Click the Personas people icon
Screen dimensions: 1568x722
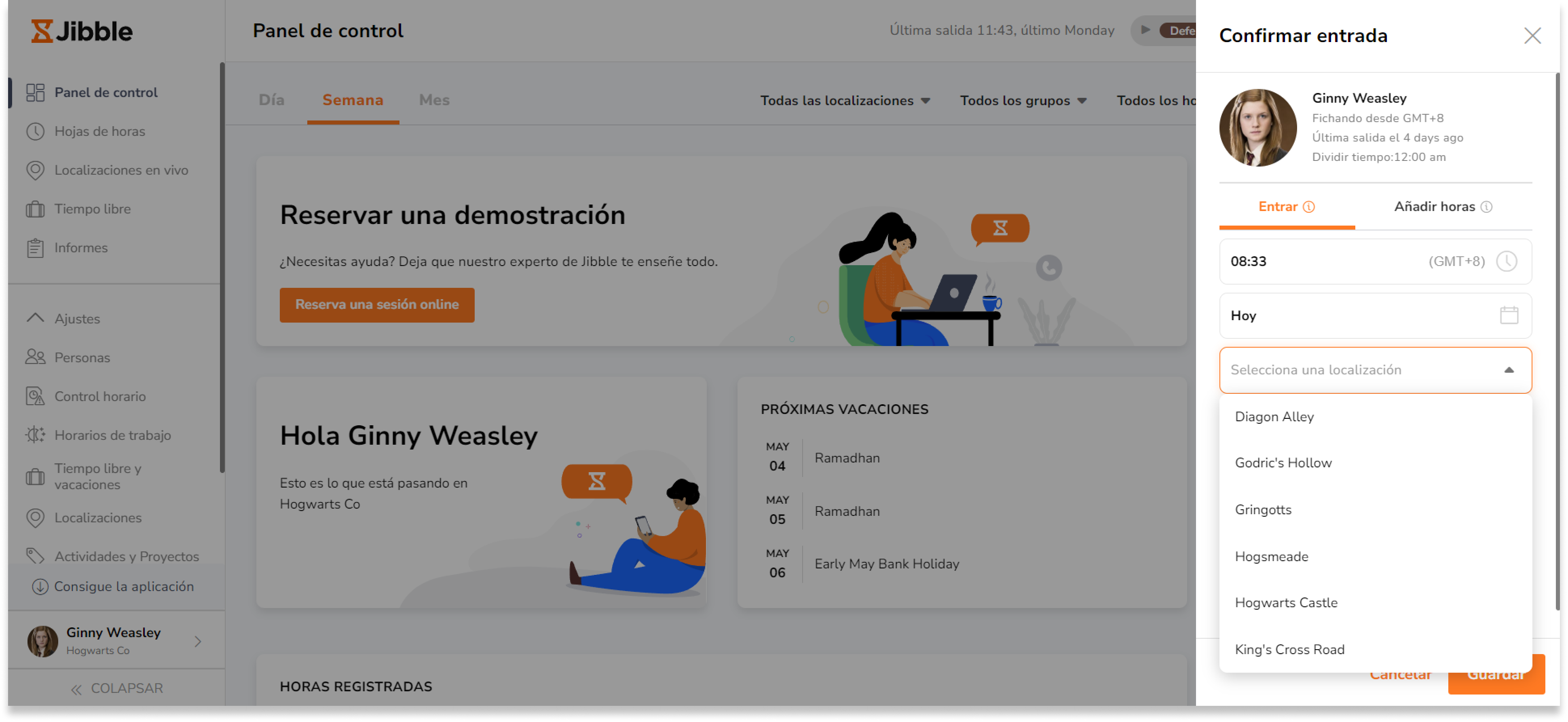[x=35, y=357]
